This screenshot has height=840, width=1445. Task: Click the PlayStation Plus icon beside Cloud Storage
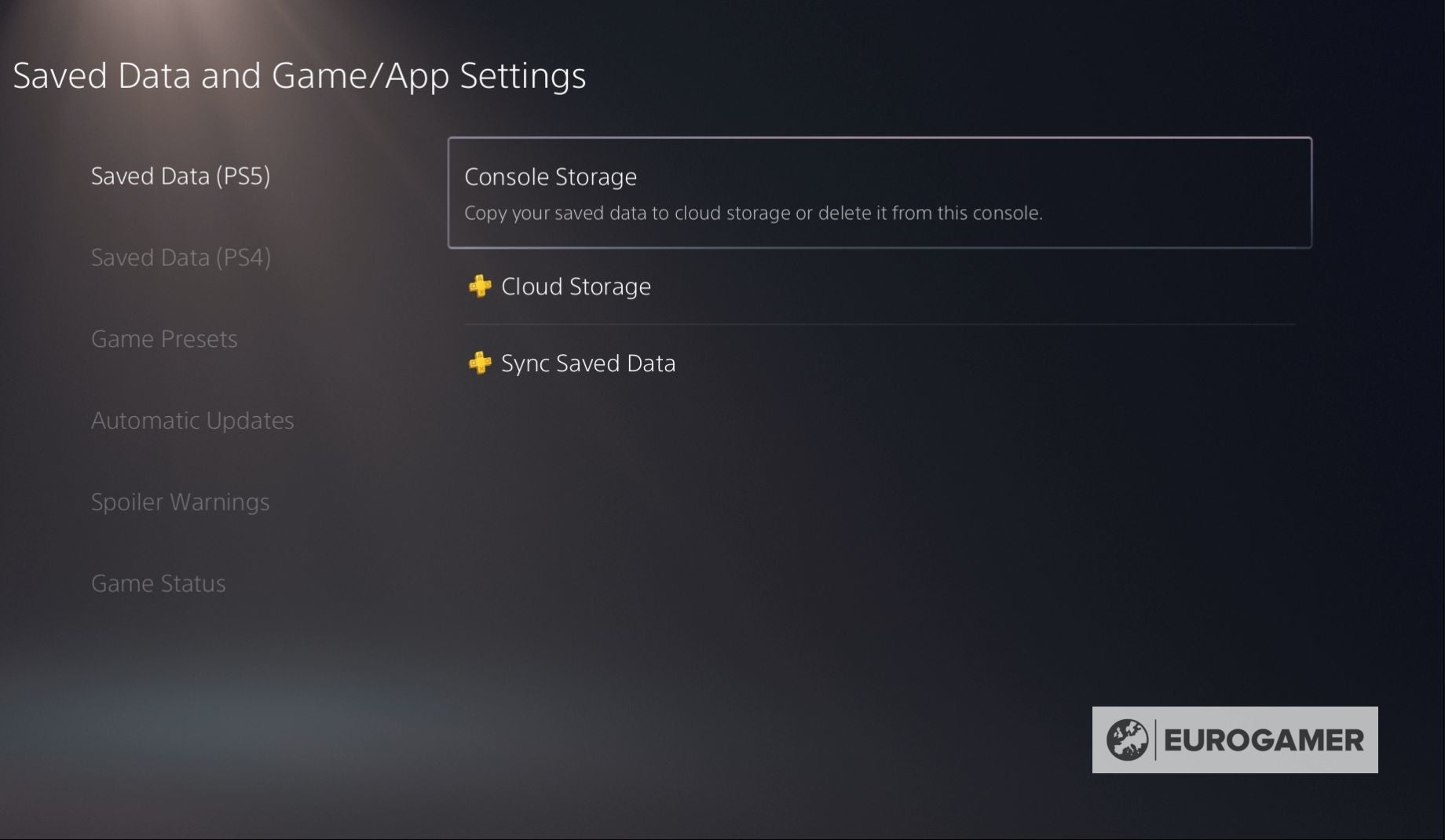[x=480, y=287]
